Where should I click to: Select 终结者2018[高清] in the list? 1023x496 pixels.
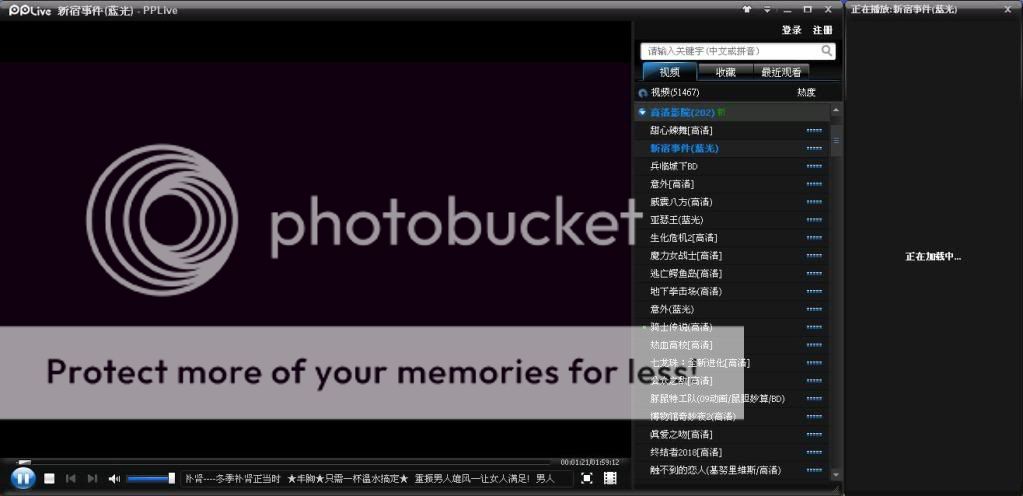coord(685,452)
